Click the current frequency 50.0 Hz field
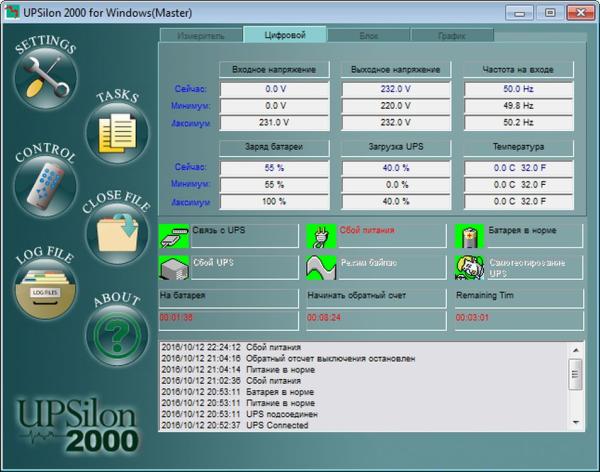The height and width of the screenshot is (472, 600). [x=518, y=89]
